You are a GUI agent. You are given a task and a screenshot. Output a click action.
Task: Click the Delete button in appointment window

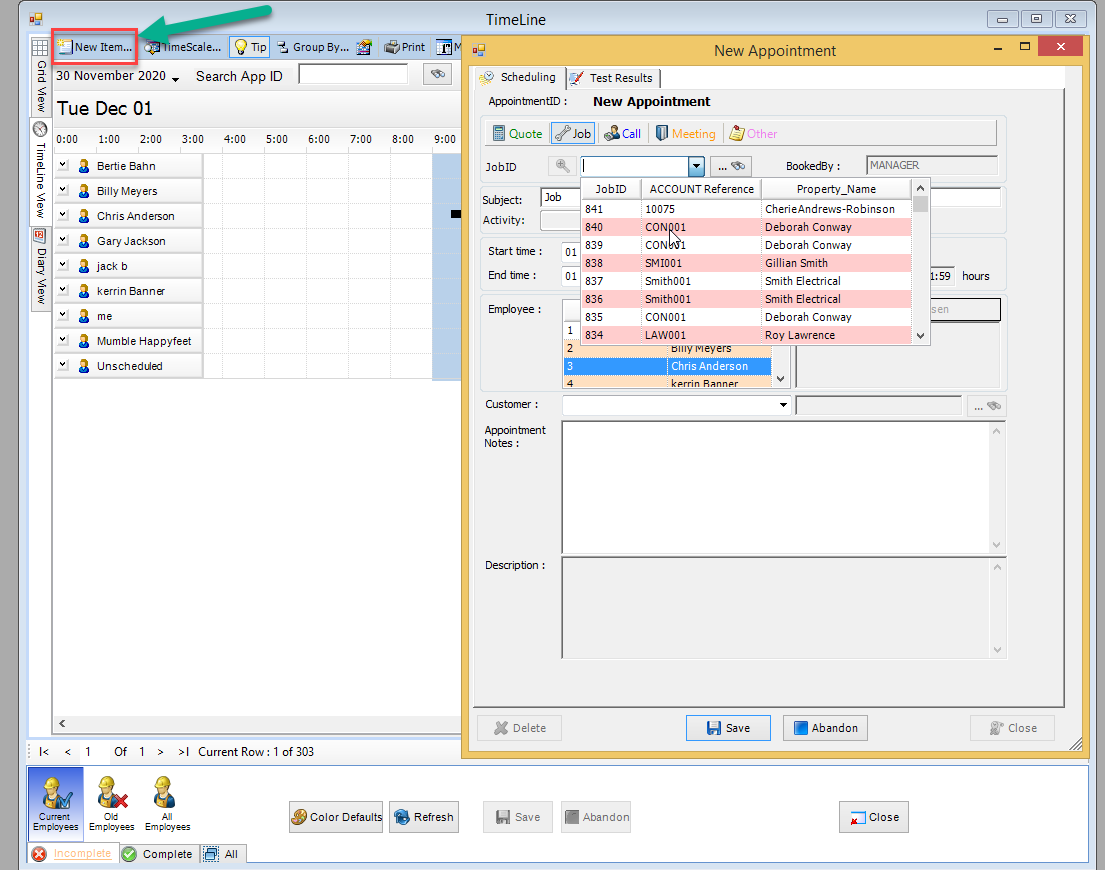pyautogui.click(x=519, y=728)
